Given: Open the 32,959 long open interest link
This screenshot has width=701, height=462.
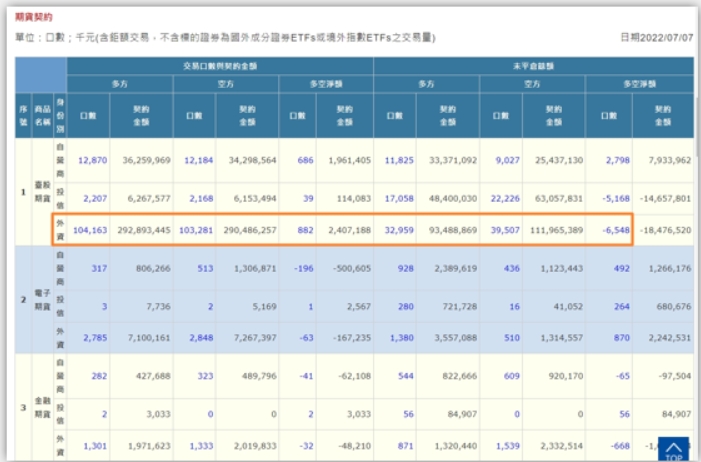Looking at the screenshot, I should (399, 230).
